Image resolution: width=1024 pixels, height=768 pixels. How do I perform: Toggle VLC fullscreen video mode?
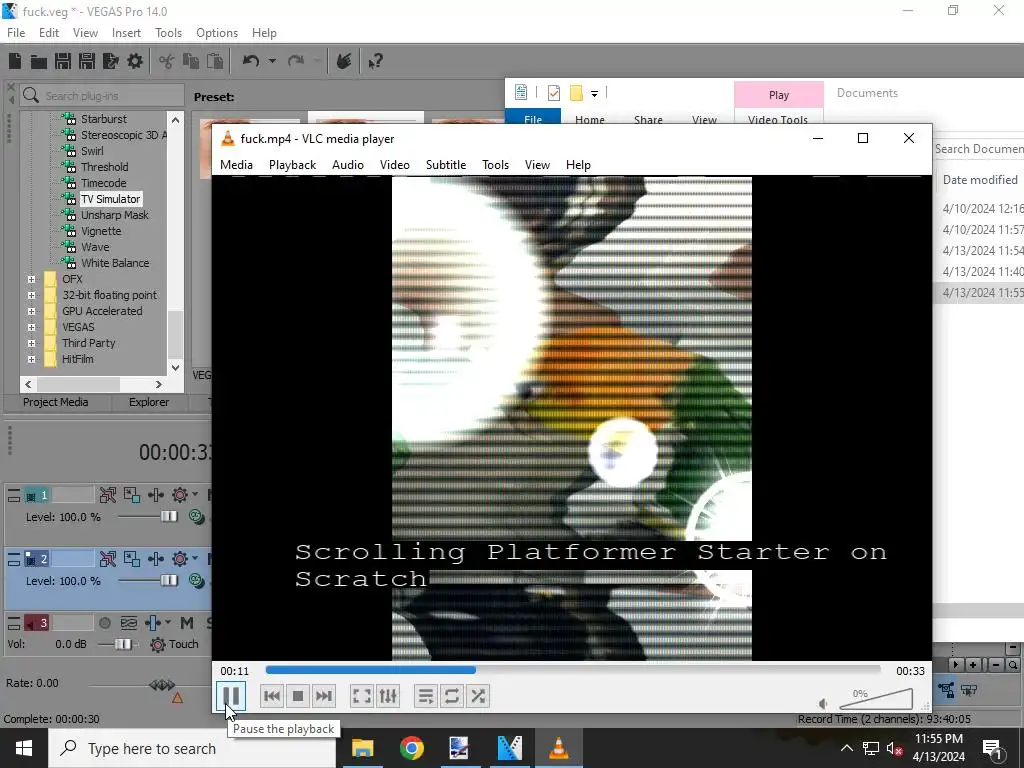point(362,696)
